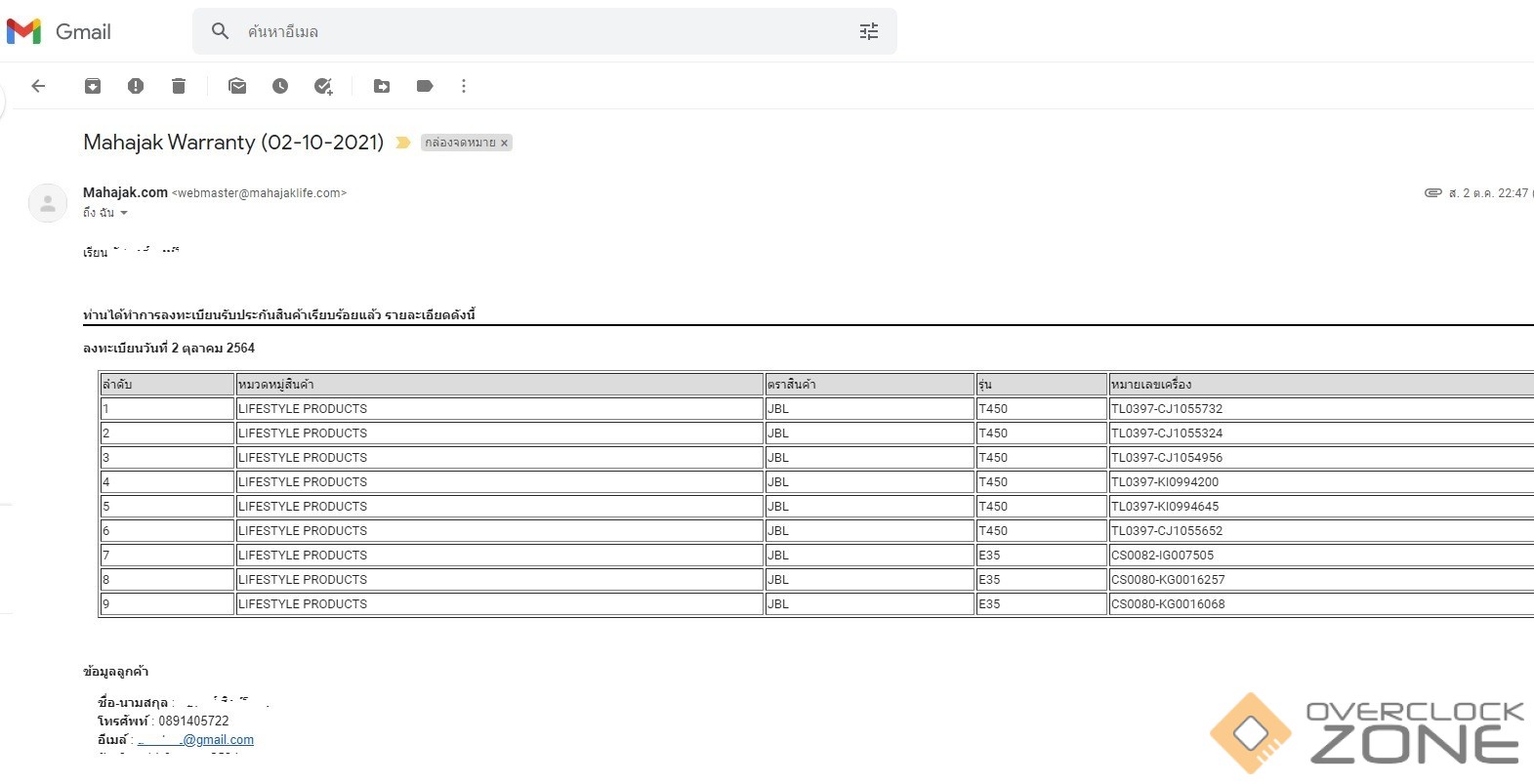
Task: Click the attachment paperclip icon
Action: tap(1432, 193)
